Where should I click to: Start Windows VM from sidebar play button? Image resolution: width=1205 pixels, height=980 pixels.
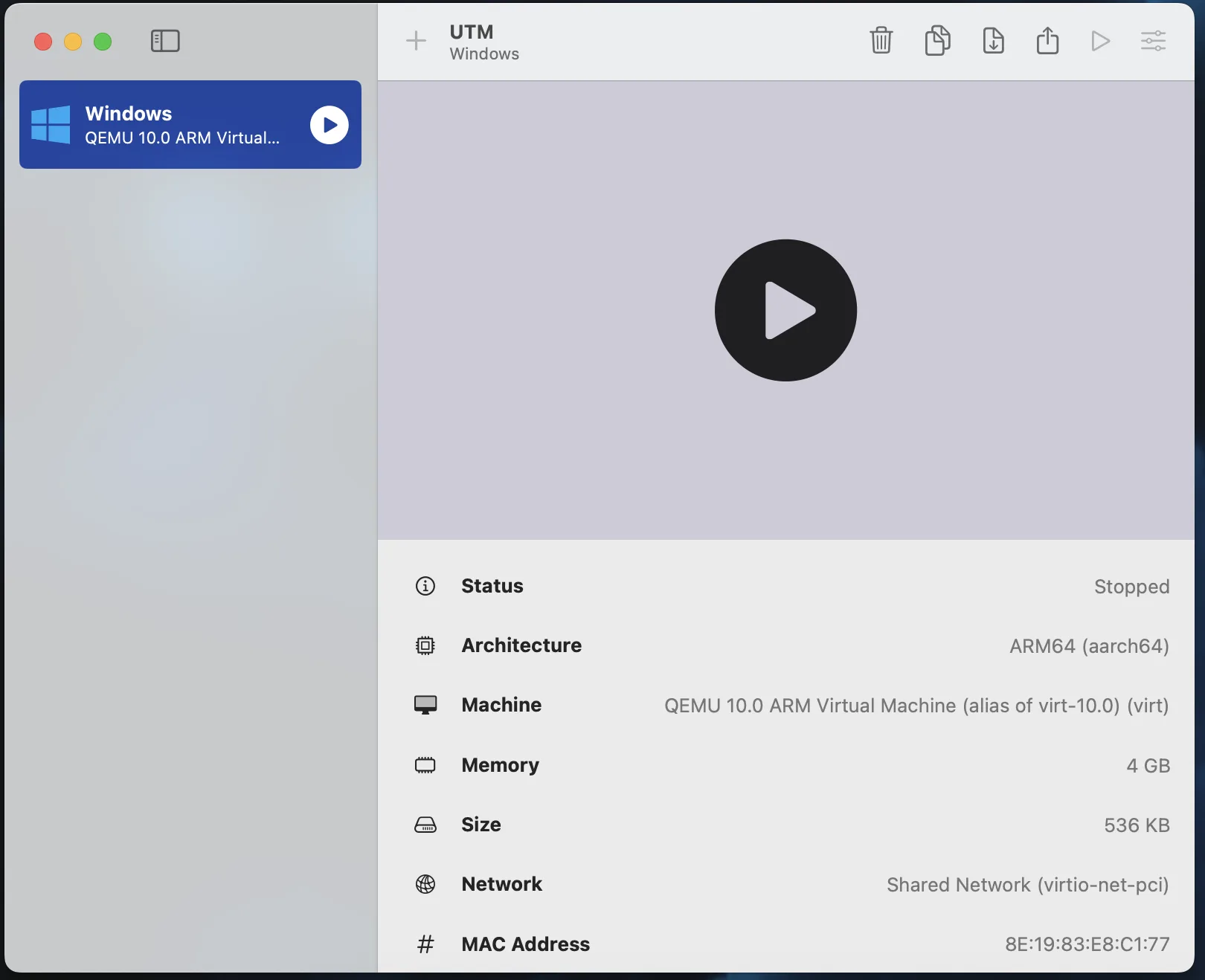coord(329,125)
